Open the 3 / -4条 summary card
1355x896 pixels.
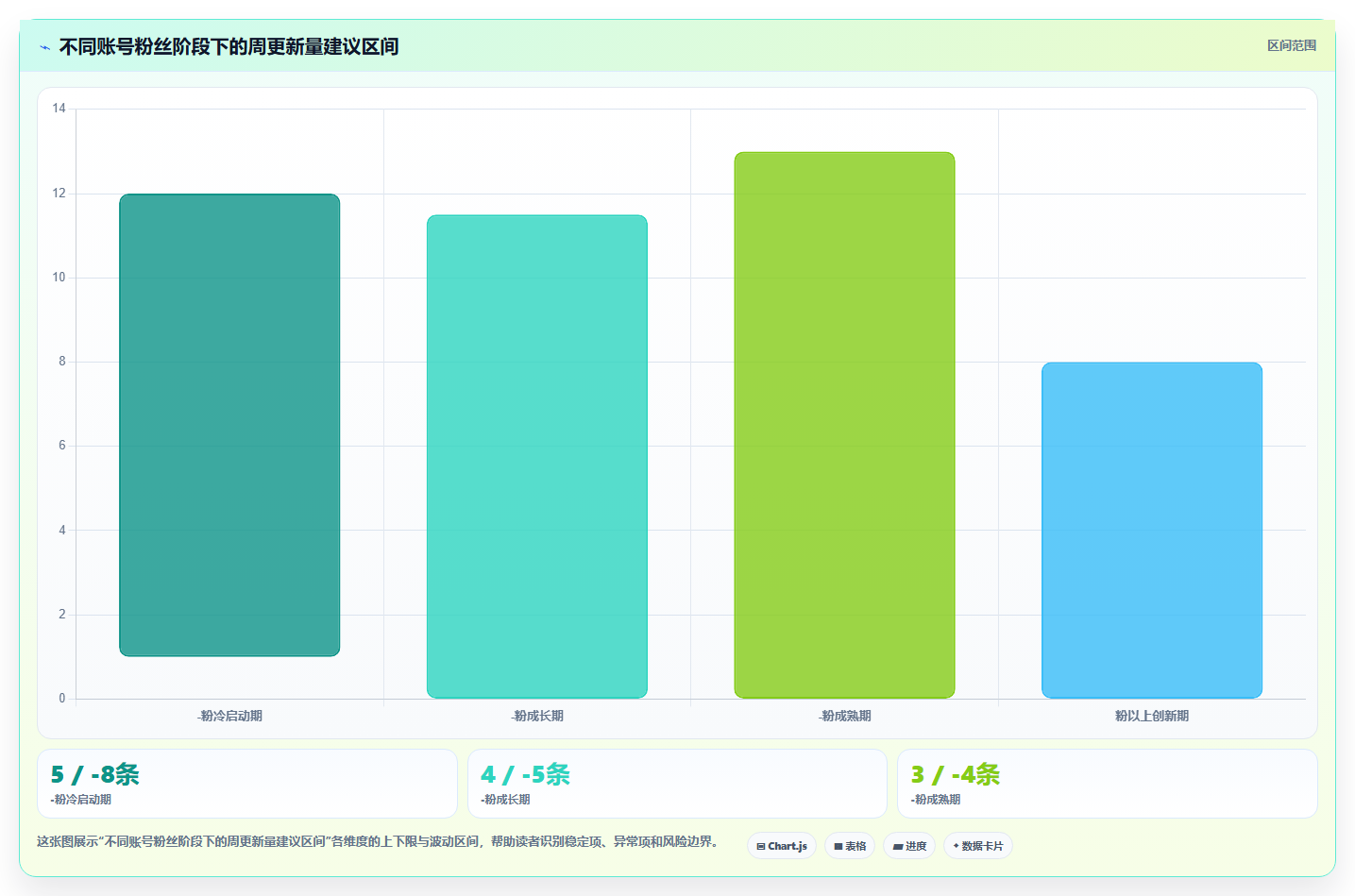pyautogui.click(x=1108, y=784)
